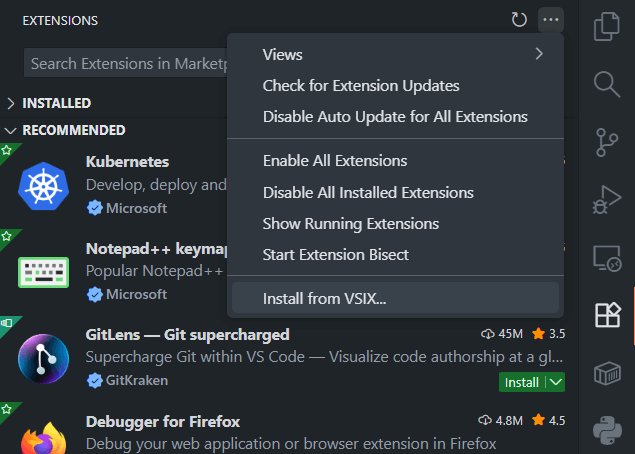Click the verified badge beside Kubernetes Microsoft
Viewport: 635px width, 454px height.
click(x=94, y=208)
